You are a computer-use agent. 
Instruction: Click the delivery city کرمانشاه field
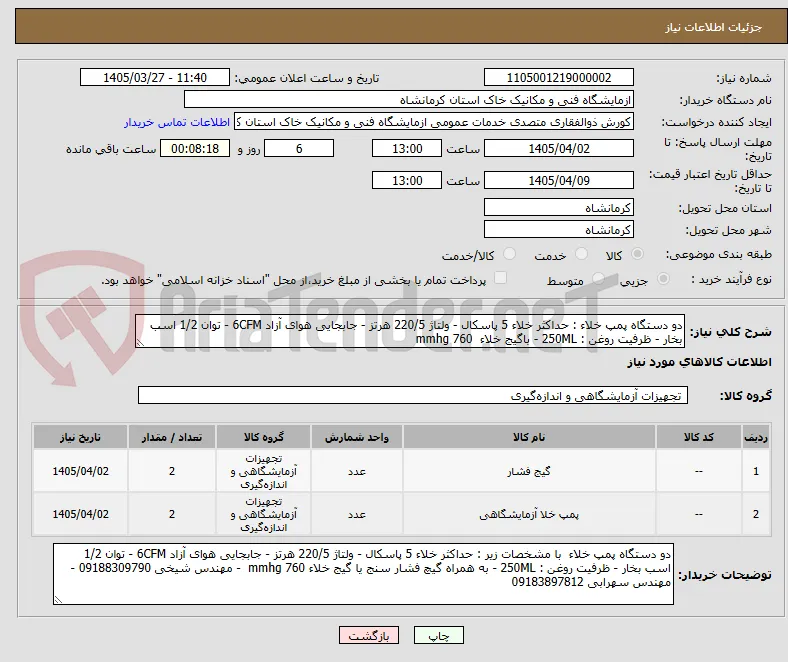click(558, 229)
